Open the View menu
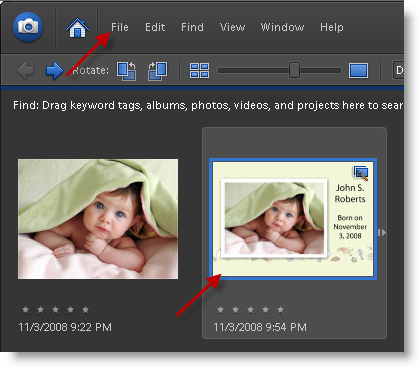 (x=232, y=27)
